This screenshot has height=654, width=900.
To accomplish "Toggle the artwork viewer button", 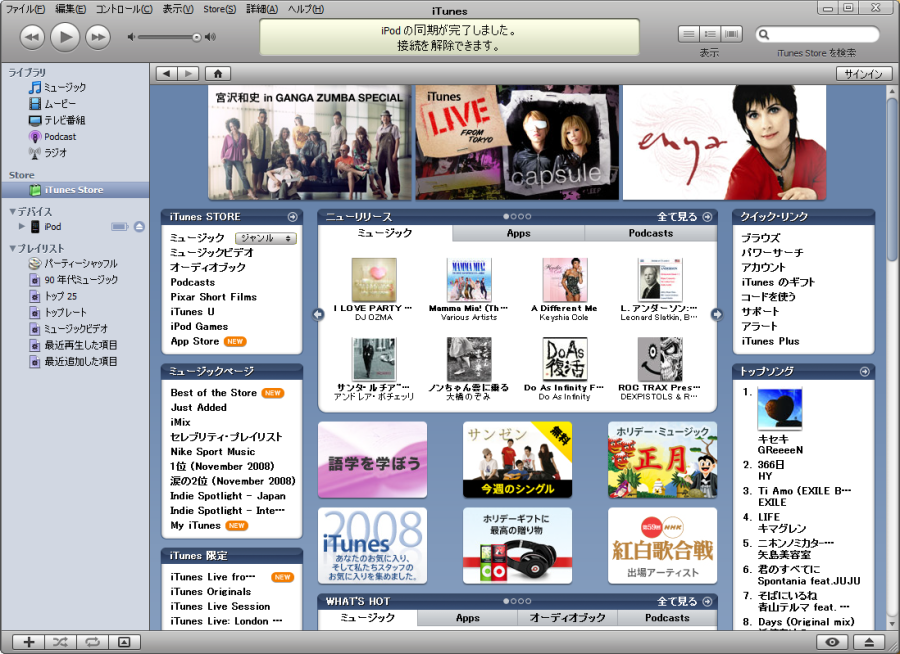I will [124, 642].
